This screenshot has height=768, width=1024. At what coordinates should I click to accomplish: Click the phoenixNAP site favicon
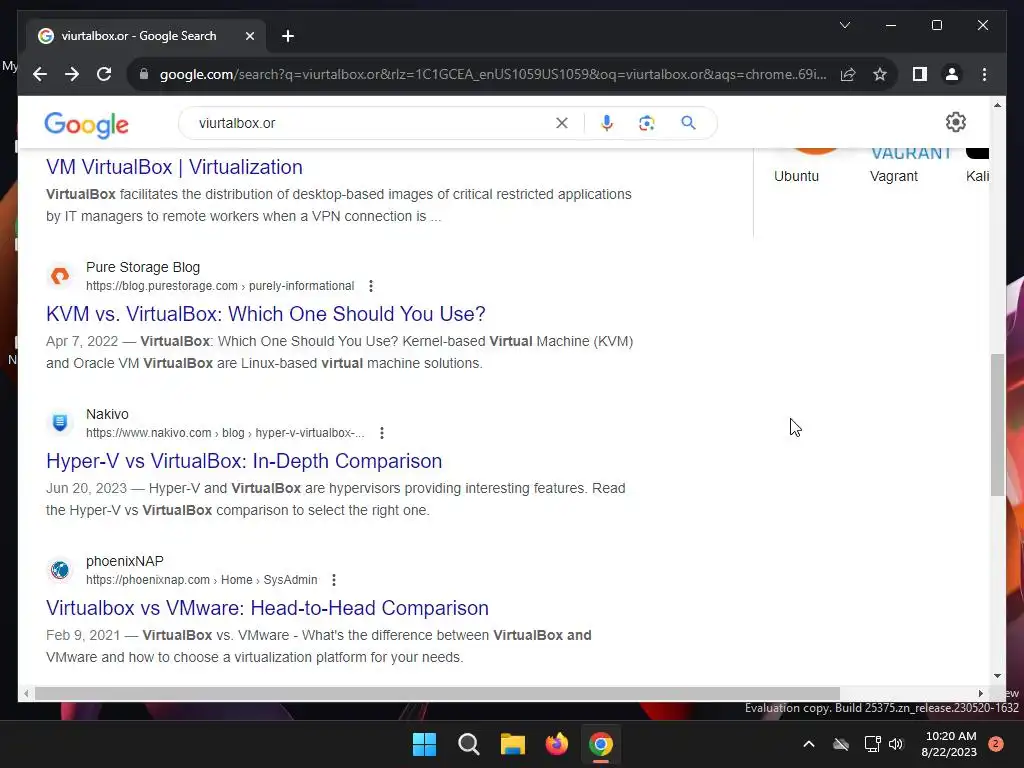[x=60, y=569]
